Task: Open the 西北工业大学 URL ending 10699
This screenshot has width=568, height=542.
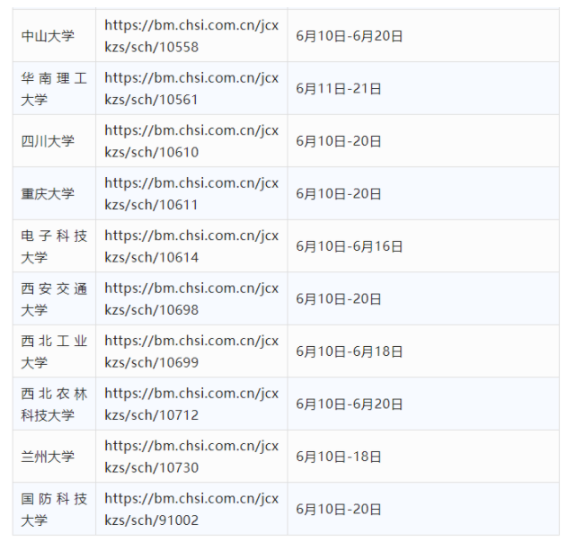Action: click(x=191, y=351)
